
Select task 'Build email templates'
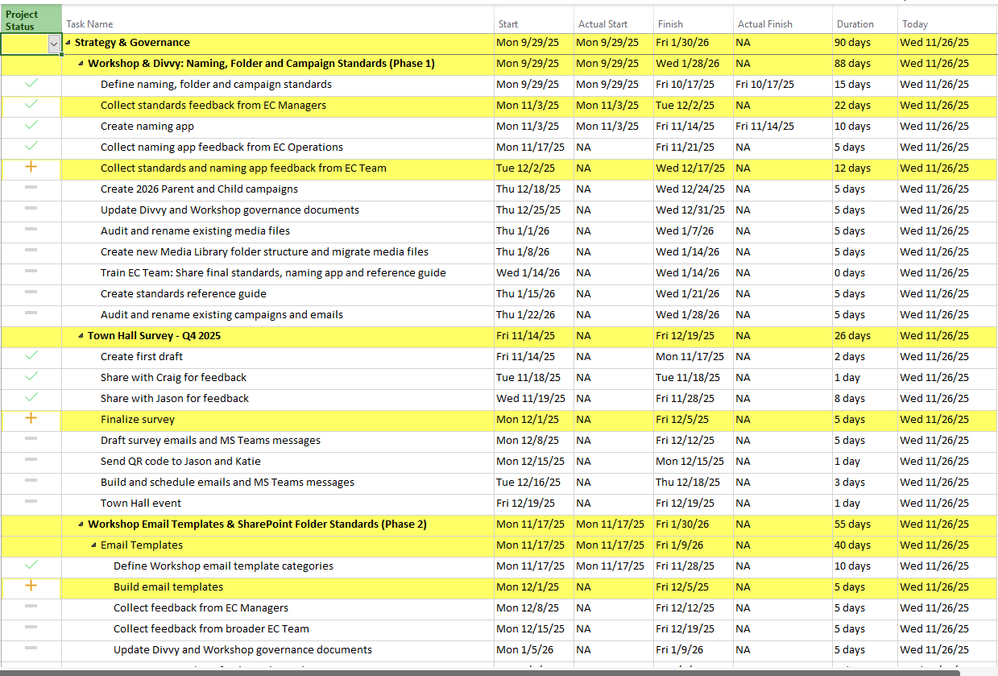168,587
